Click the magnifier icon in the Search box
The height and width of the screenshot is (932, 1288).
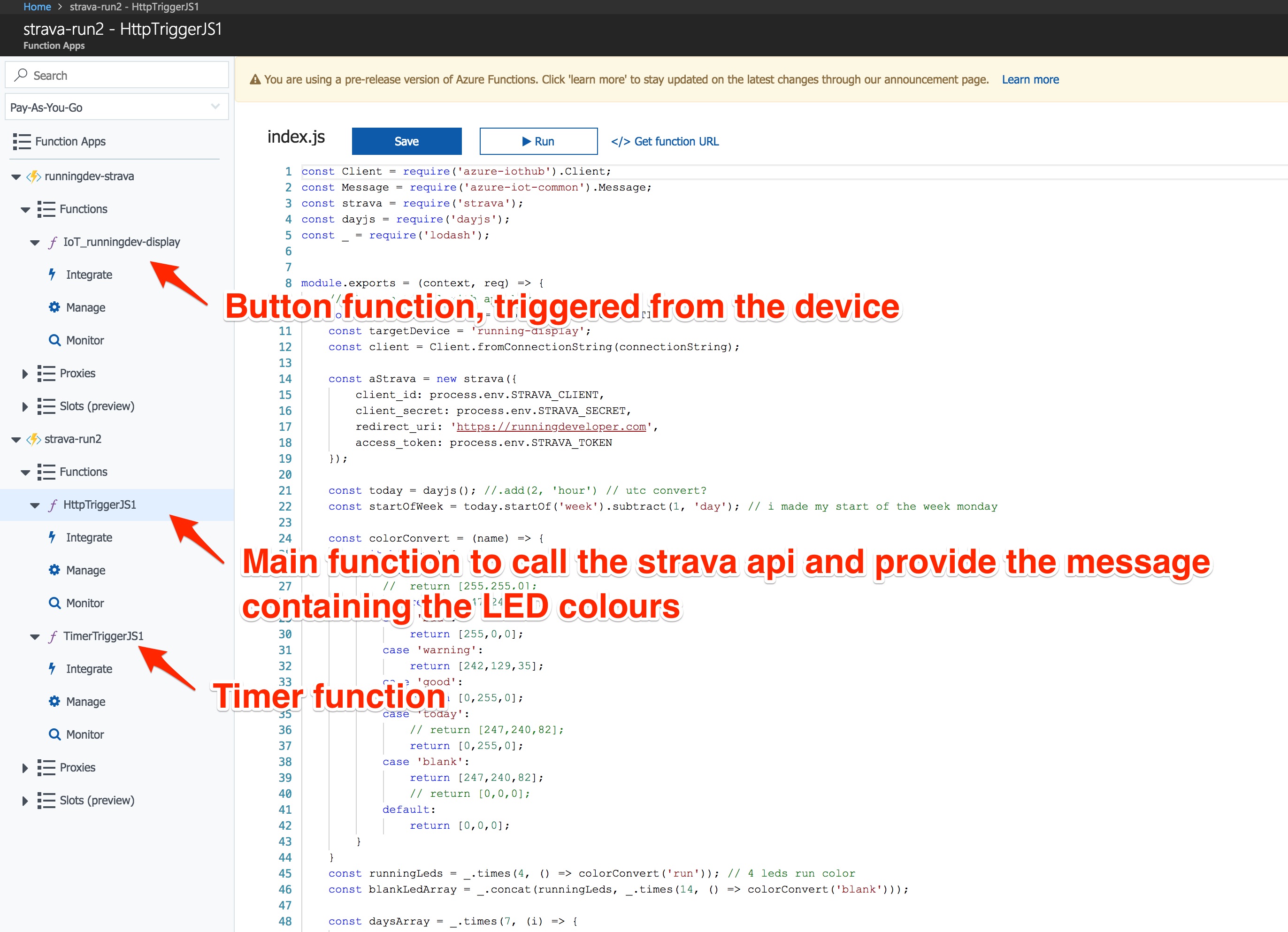21,75
